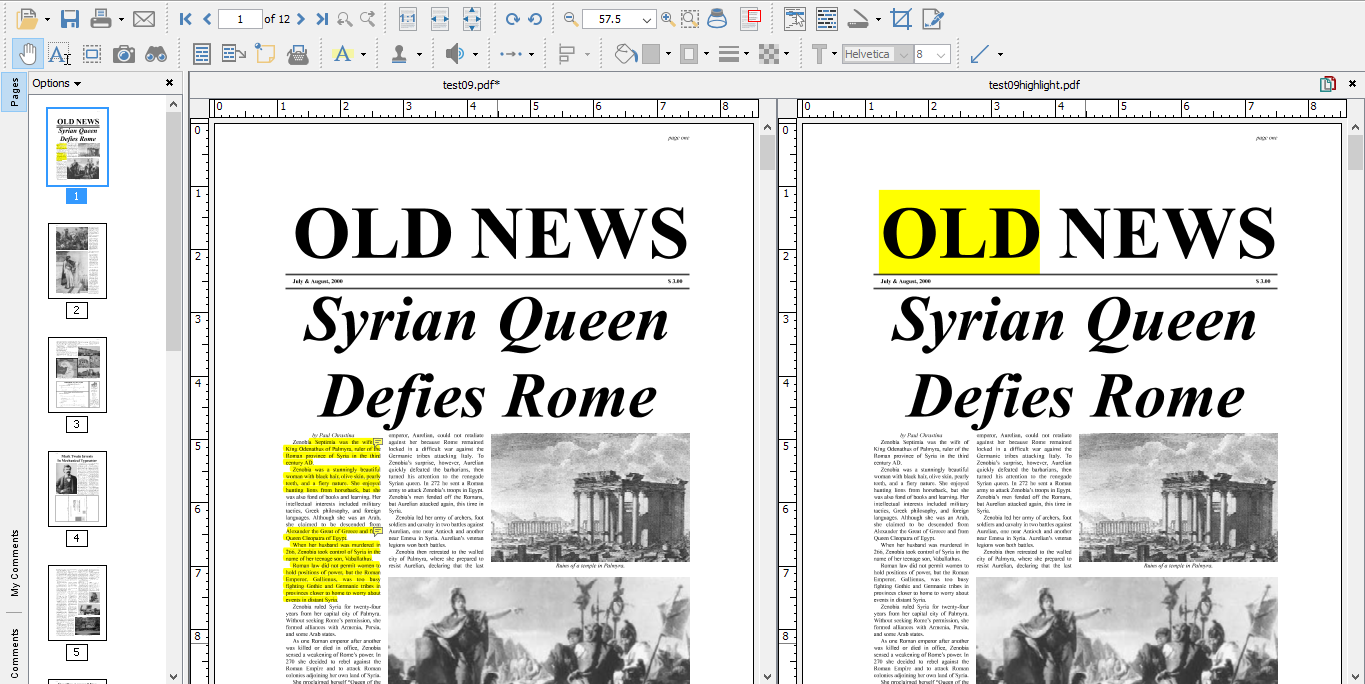Go to the next page
Viewport: 1365px width, 684px height.
tap(302, 19)
